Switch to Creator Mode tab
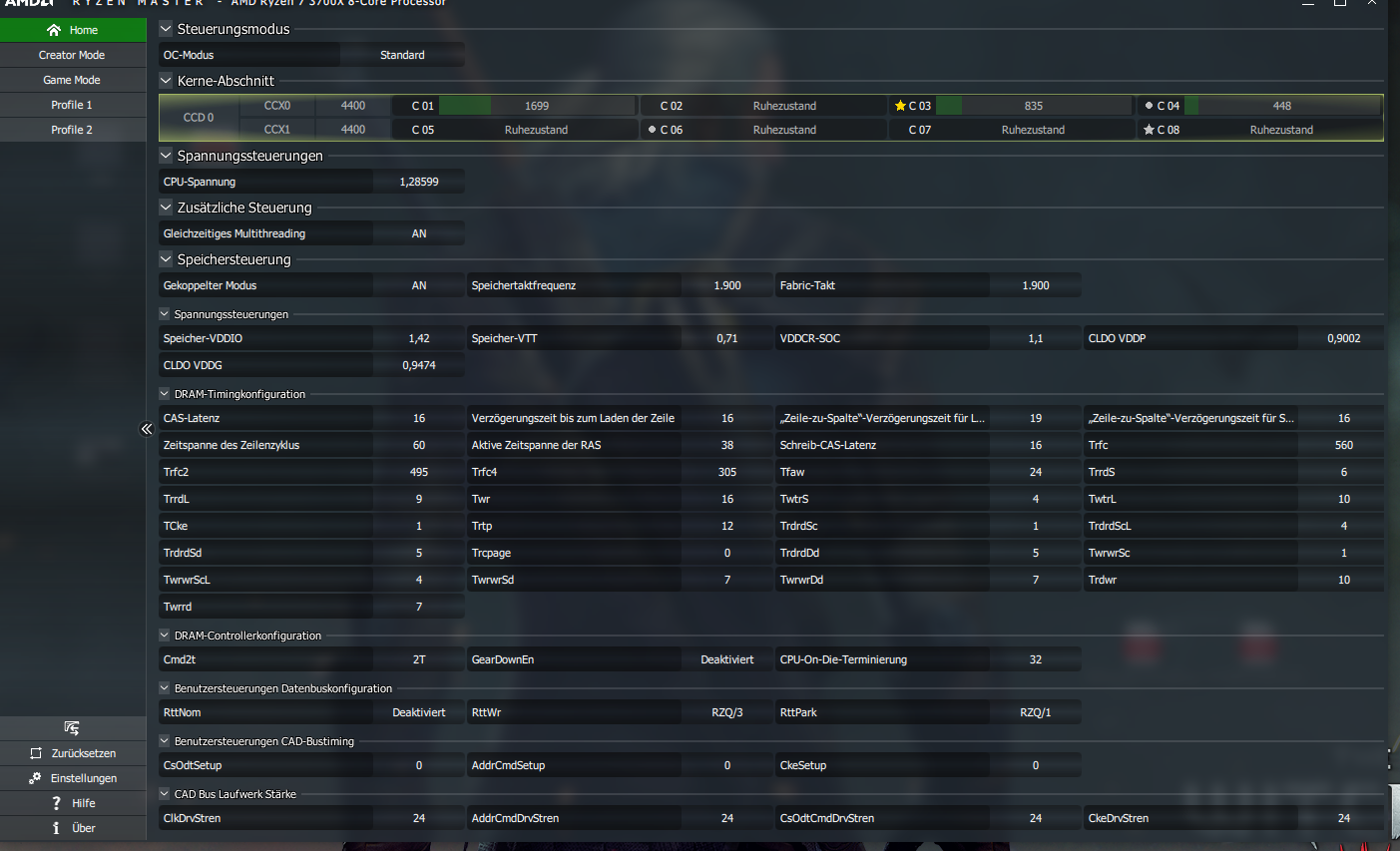Image resolution: width=1400 pixels, height=851 pixels. click(x=73, y=55)
